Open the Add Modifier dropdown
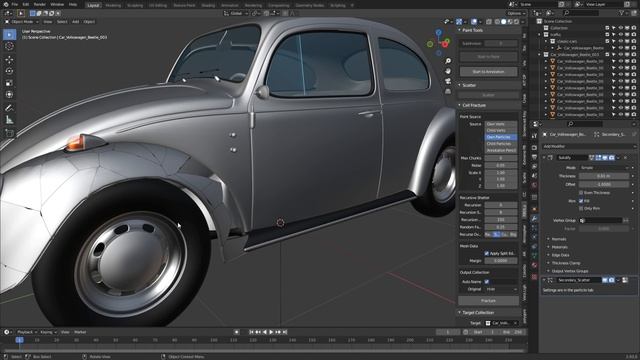The height and width of the screenshot is (360, 640). (x=589, y=146)
